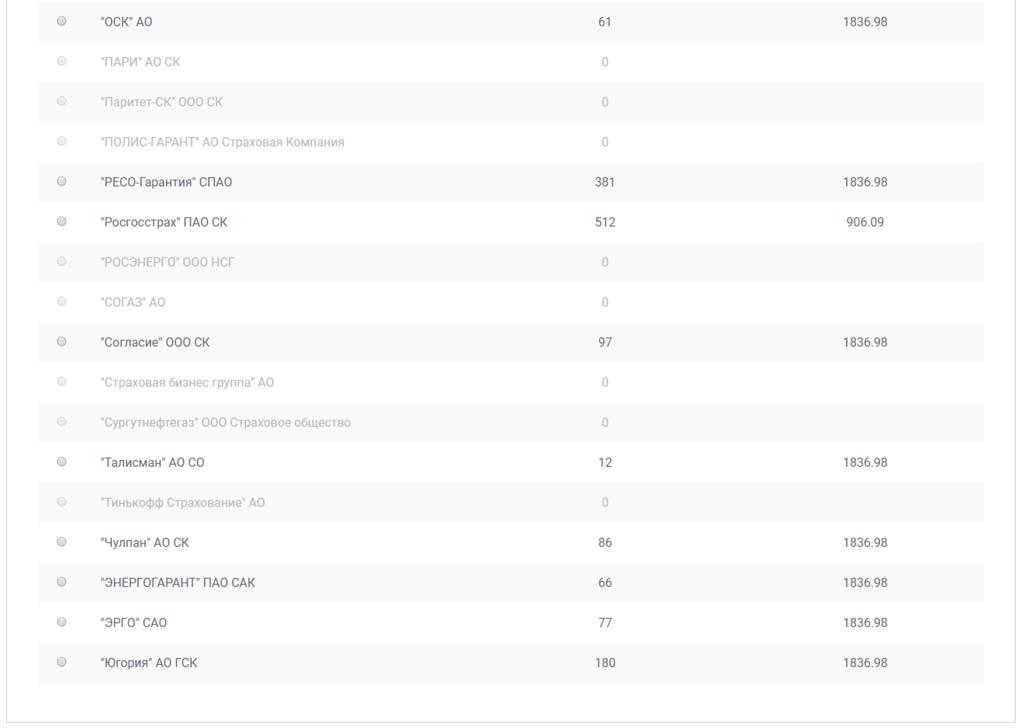Screen dimensions: 1024x728
Task: Click the count 512 in Росгосстрах row
Action: (x=605, y=222)
